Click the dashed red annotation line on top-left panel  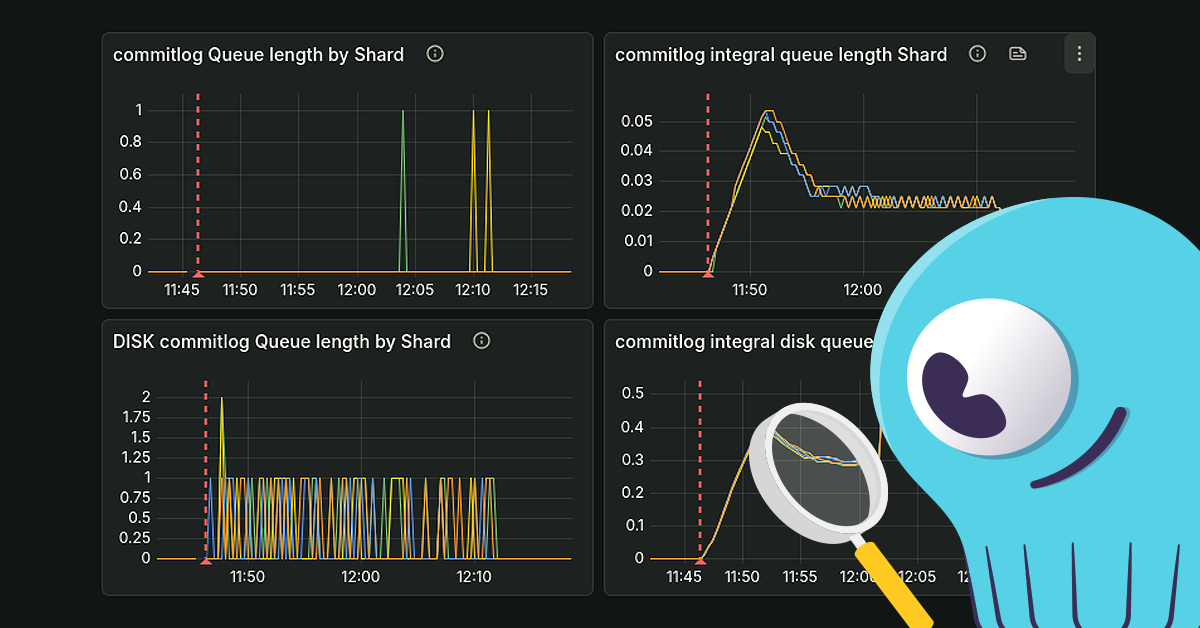[x=196, y=180]
